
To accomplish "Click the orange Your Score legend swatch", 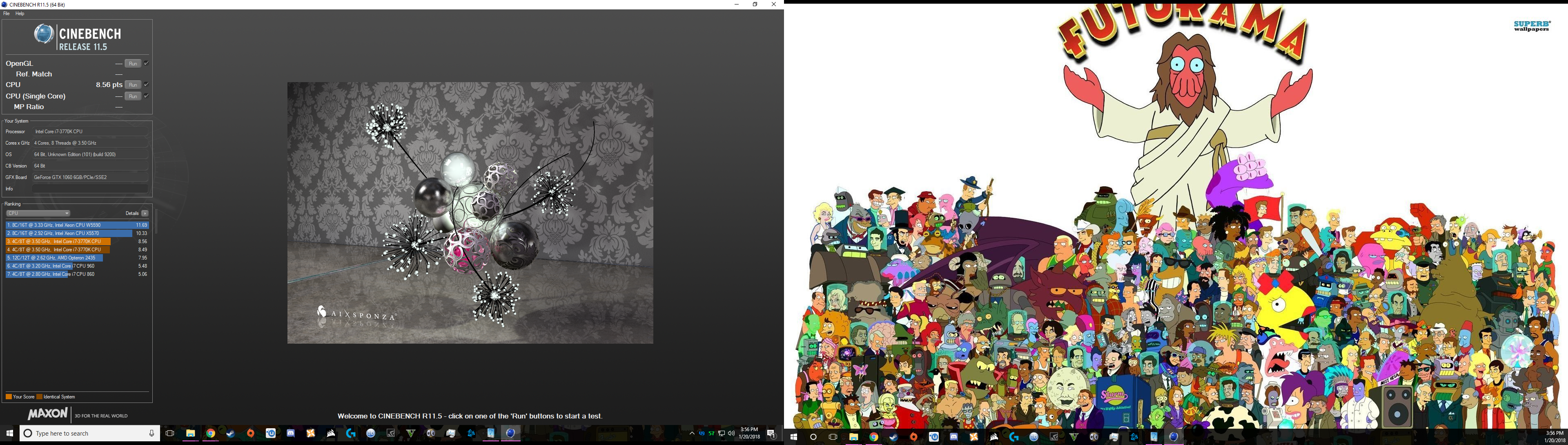I will tap(9, 397).
